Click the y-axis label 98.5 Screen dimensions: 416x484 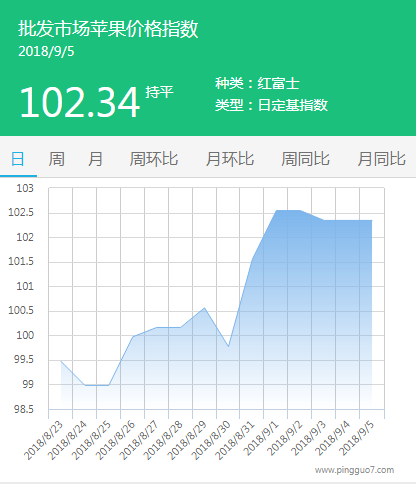[24, 409]
